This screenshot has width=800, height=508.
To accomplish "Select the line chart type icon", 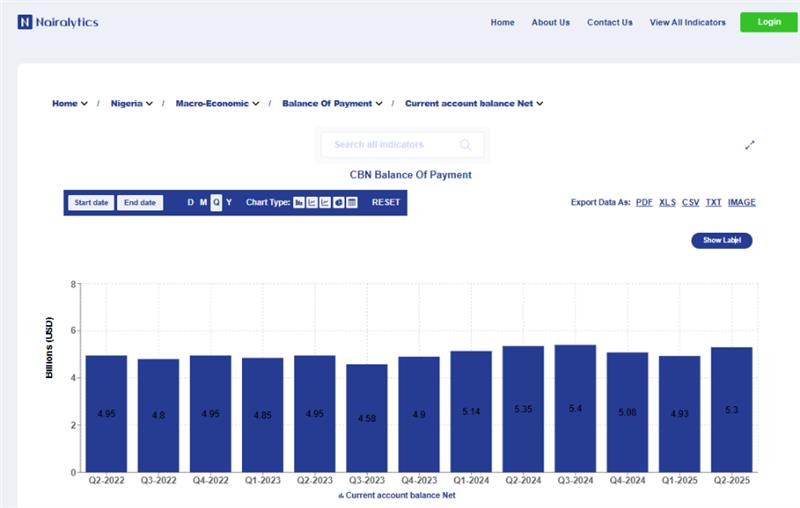I will (x=312, y=202).
